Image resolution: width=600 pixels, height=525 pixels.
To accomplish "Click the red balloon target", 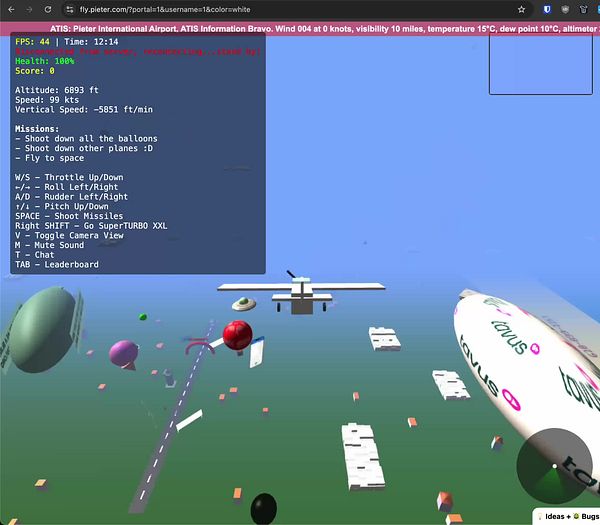I will click(238, 335).
